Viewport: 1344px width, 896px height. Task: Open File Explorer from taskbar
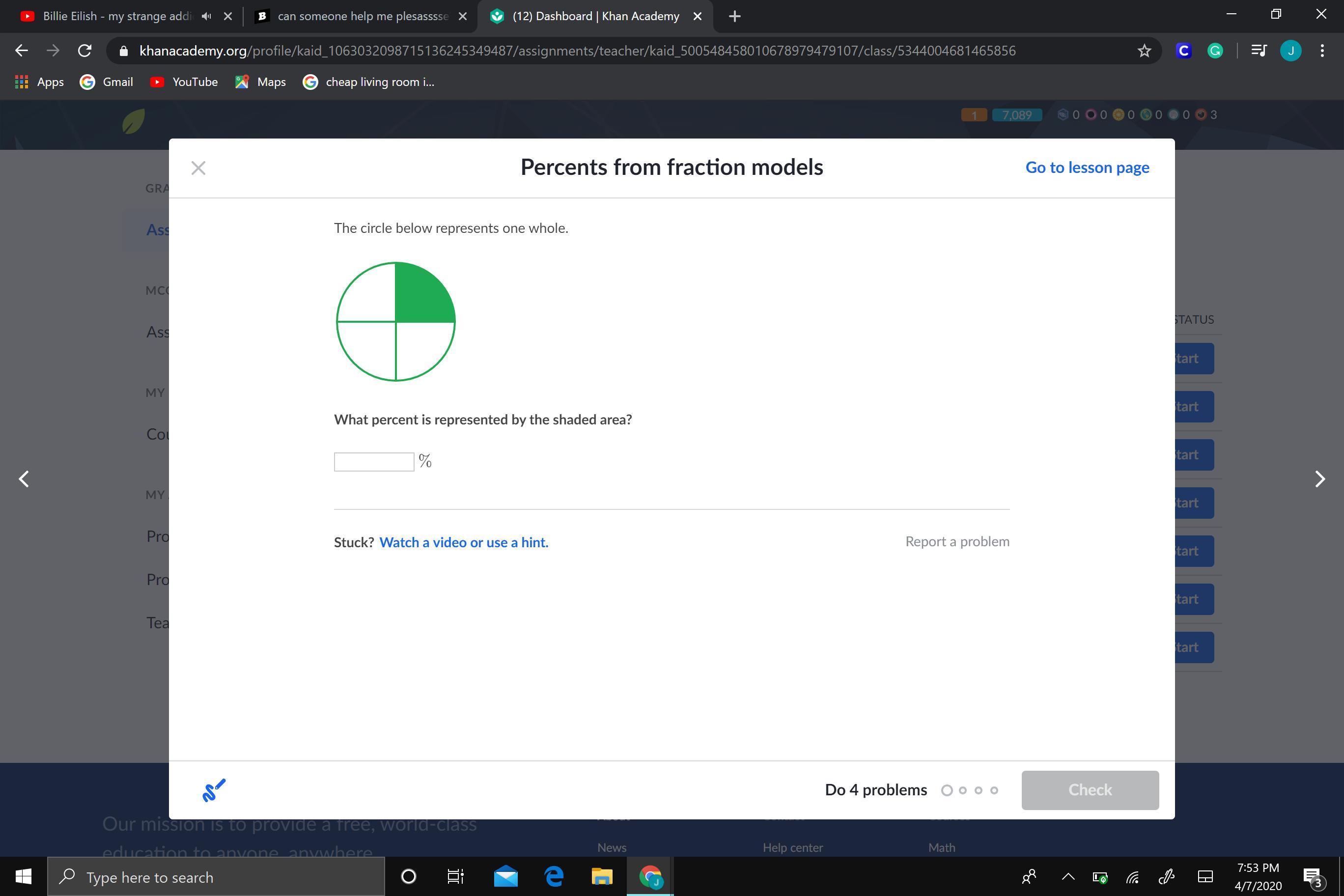click(x=601, y=876)
